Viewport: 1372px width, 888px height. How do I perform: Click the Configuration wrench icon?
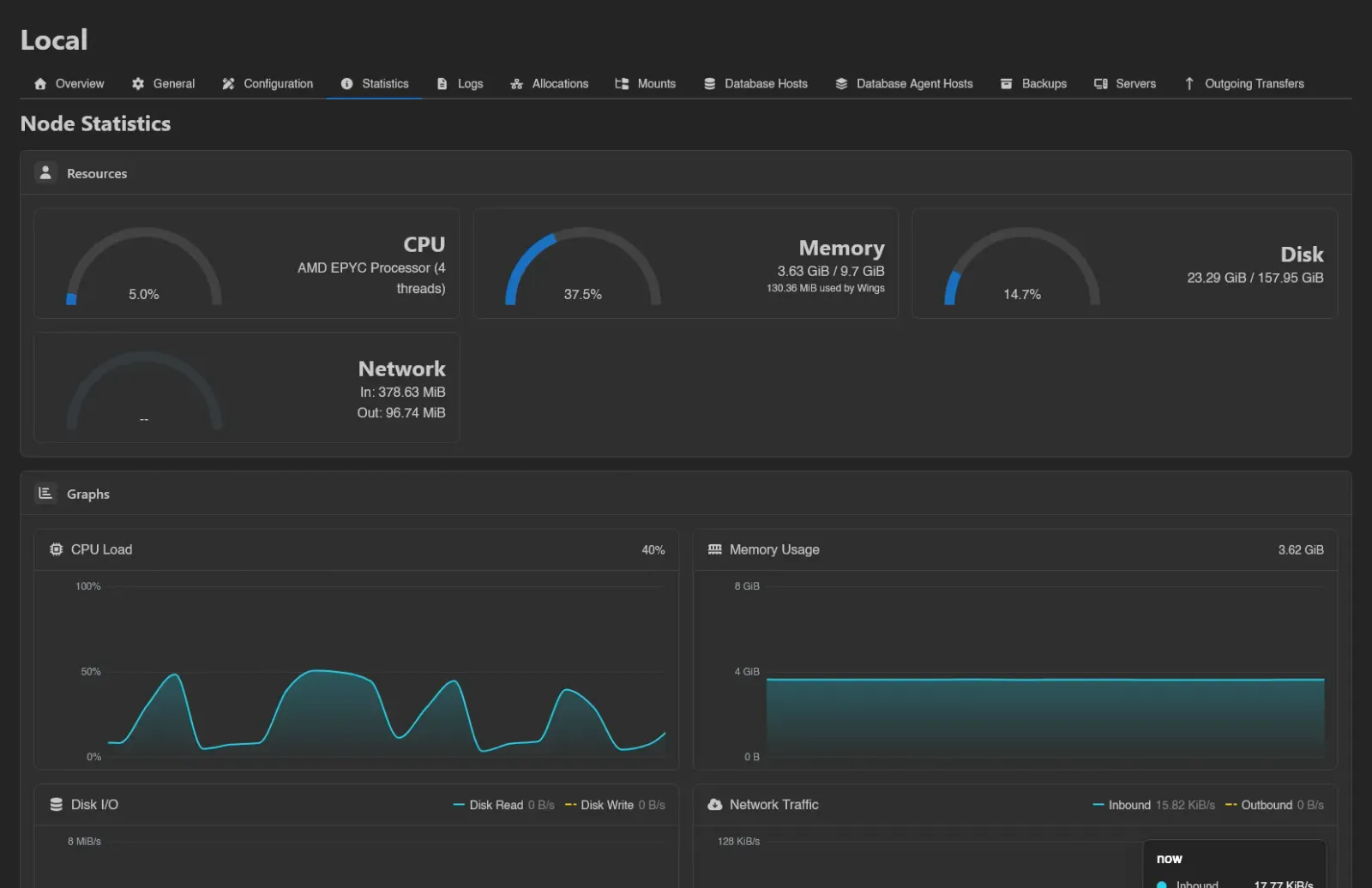[x=228, y=84]
